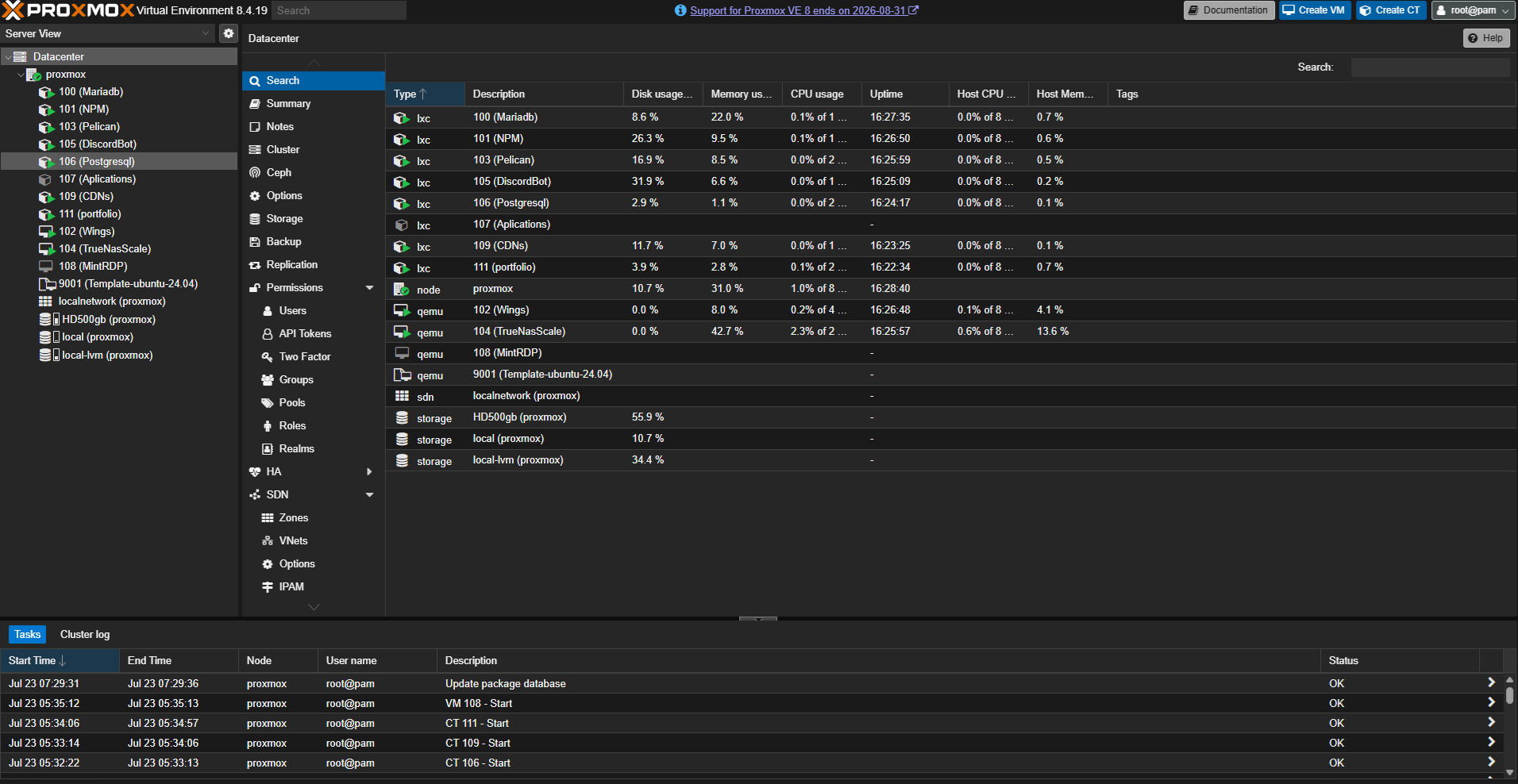
Task: Open tree view settings gear icon
Action: click(x=229, y=33)
